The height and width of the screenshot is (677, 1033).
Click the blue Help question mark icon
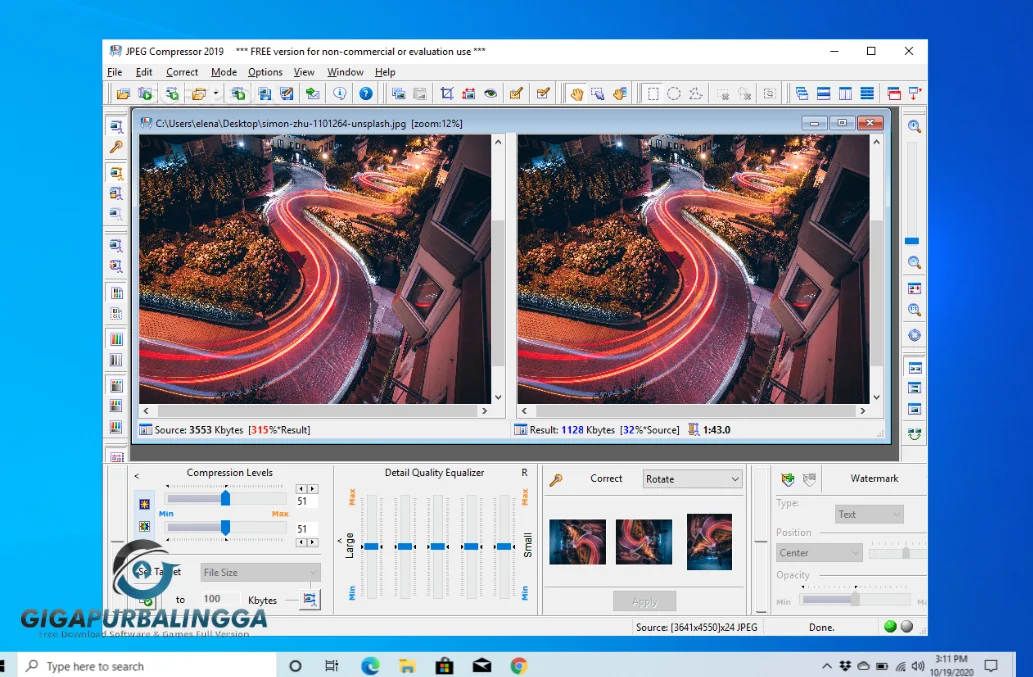[x=366, y=94]
